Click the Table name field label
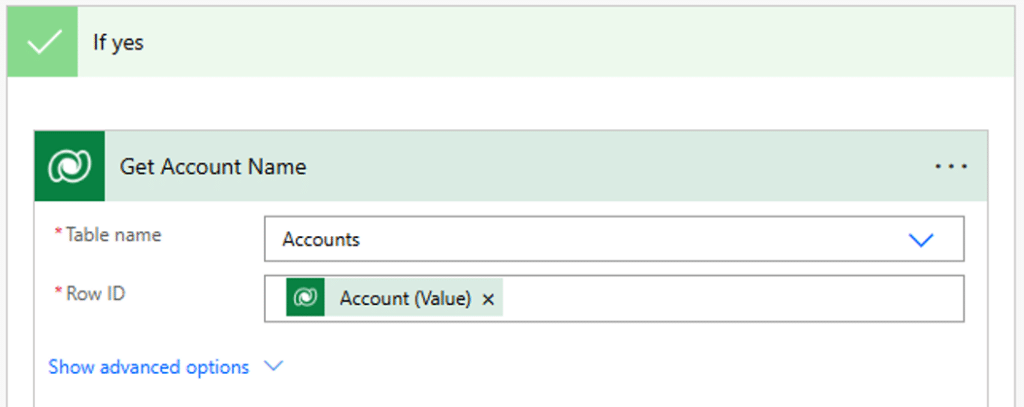The height and width of the screenshot is (407, 1024). [113, 235]
